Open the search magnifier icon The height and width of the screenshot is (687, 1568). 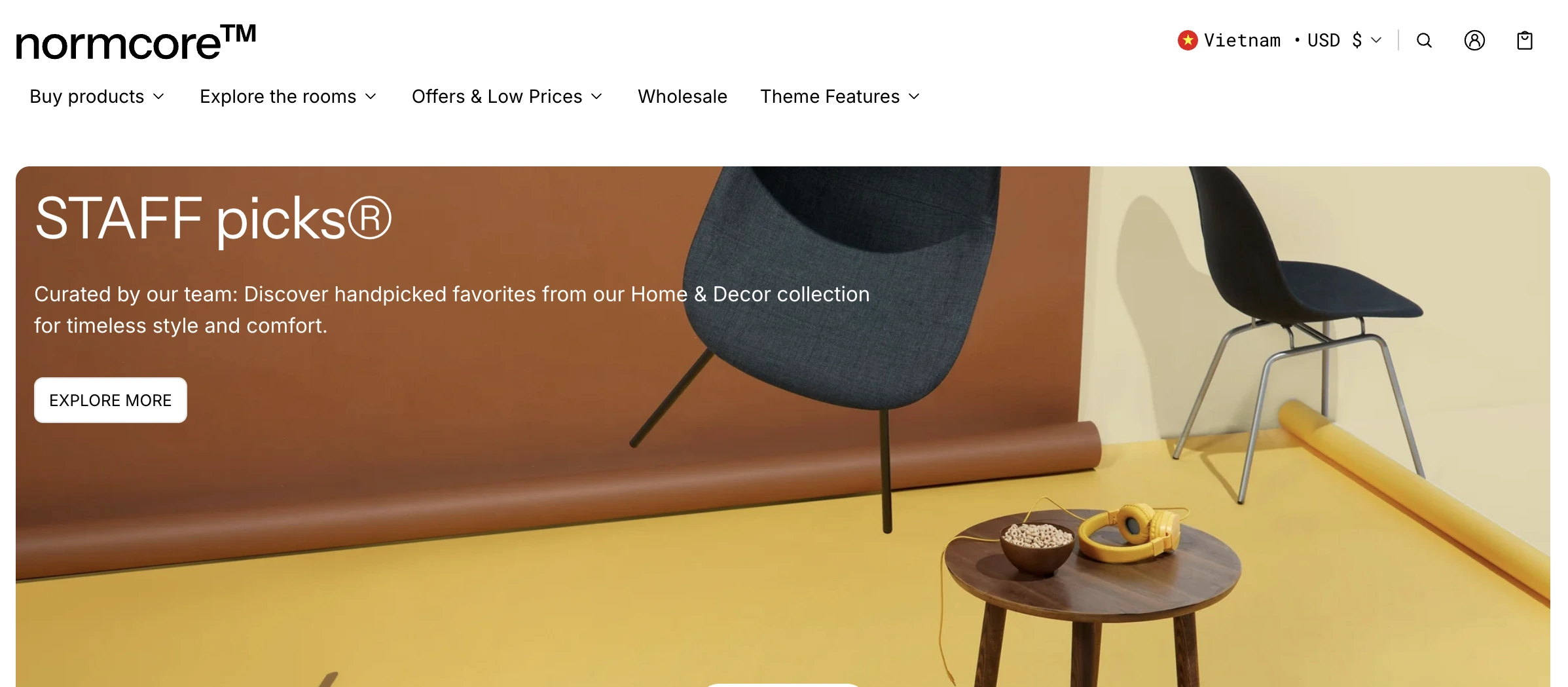(x=1424, y=41)
